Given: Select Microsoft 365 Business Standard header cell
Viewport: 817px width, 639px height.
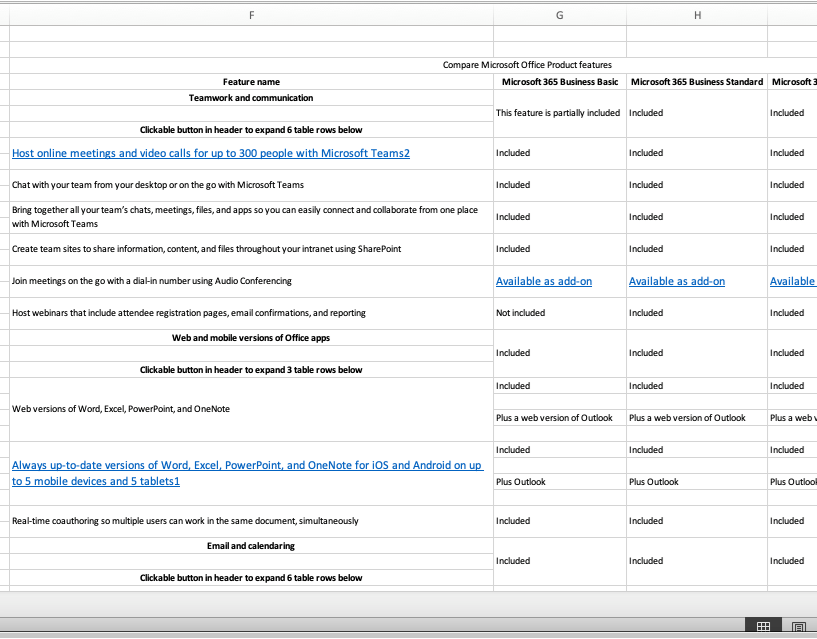Looking at the screenshot, I should [x=697, y=82].
